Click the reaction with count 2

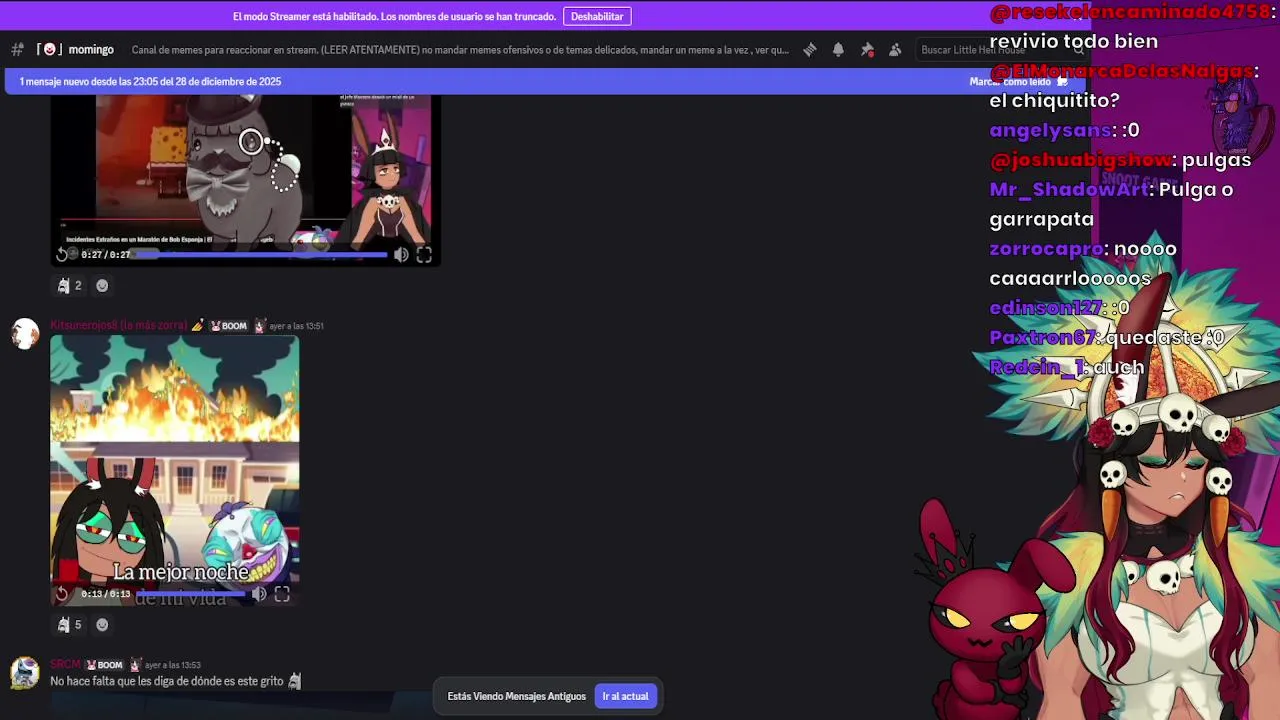(69, 285)
